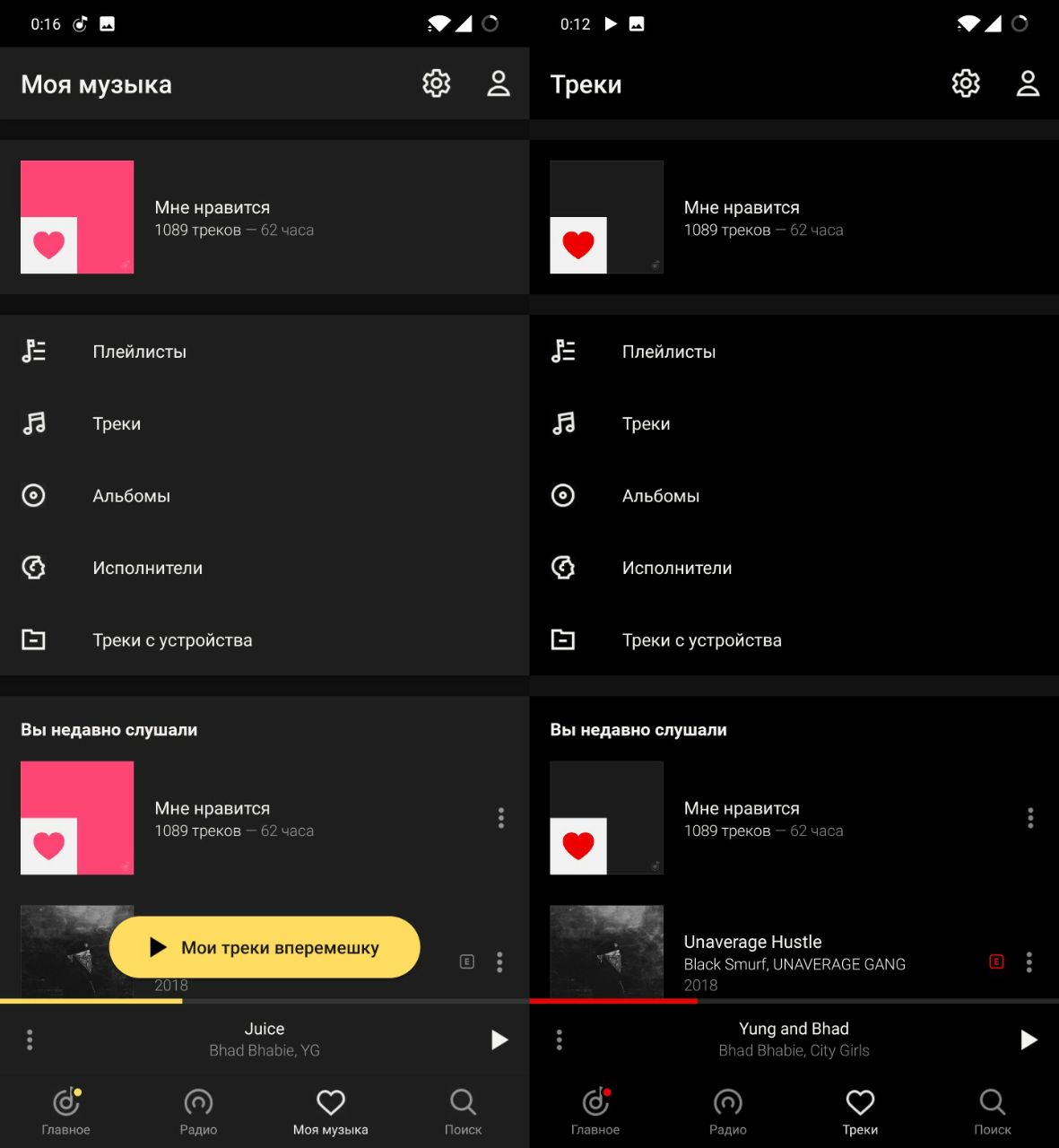Tap device folder icon in right screen
The height and width of the screenshot is (1148, 1059).
[563, 639]
